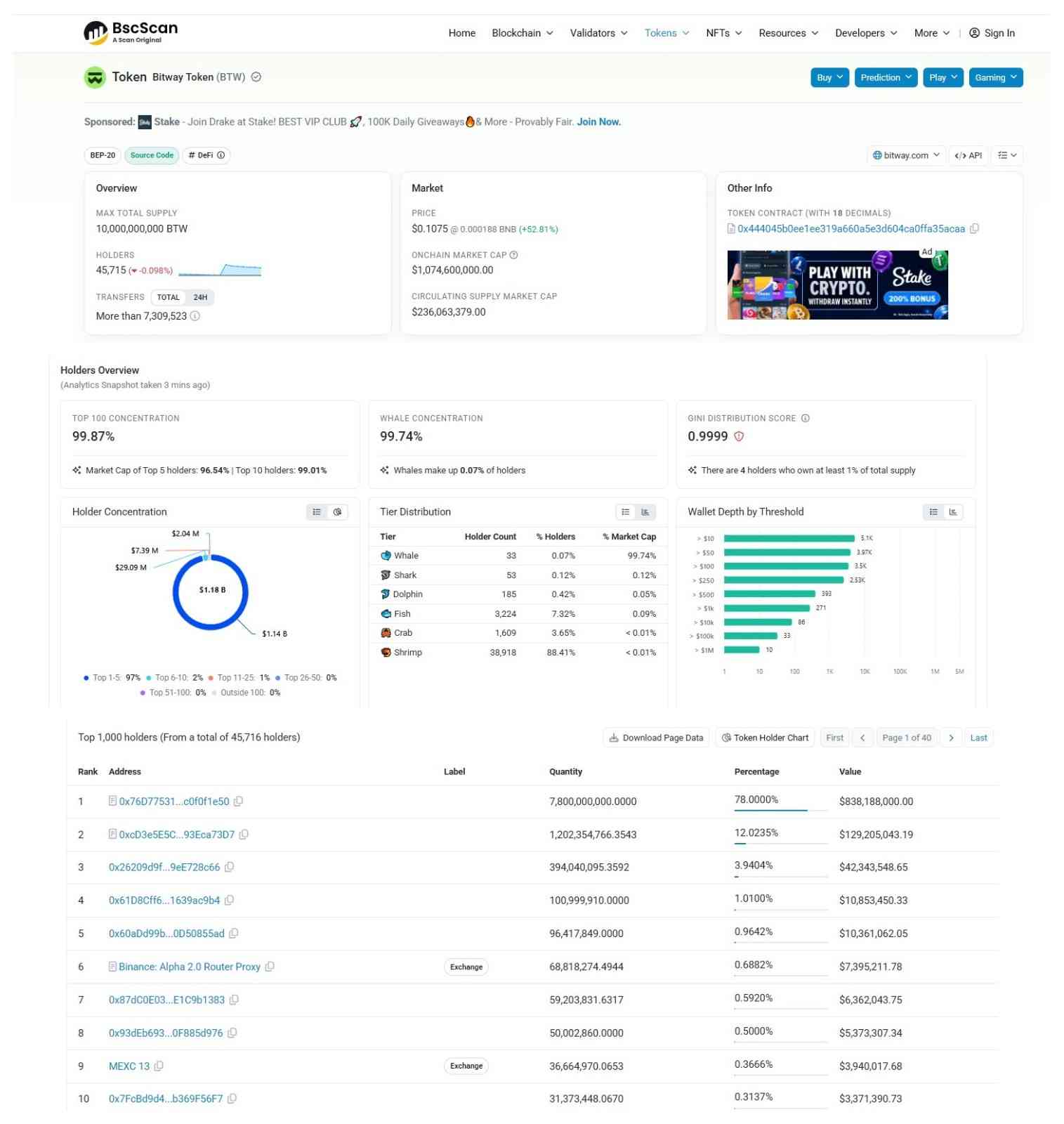1064x1124 pixels.
Task: Go to previous holders page arrow
Action: pos(862,738)
